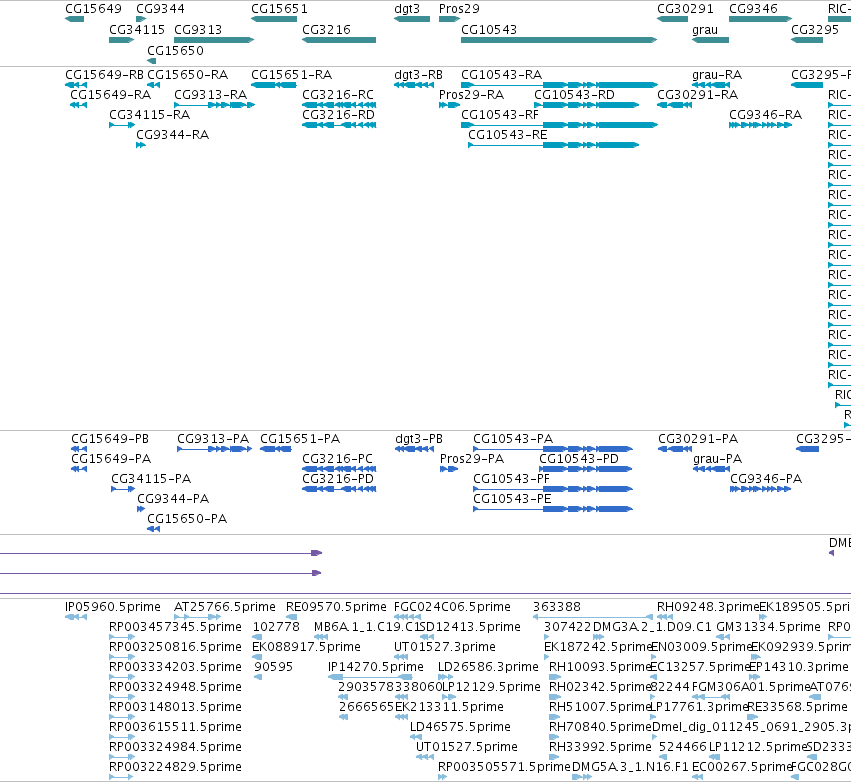Viewport: 851px width, 782px height.
Task: Click transcript grau-RA
Action: [710, 85]
